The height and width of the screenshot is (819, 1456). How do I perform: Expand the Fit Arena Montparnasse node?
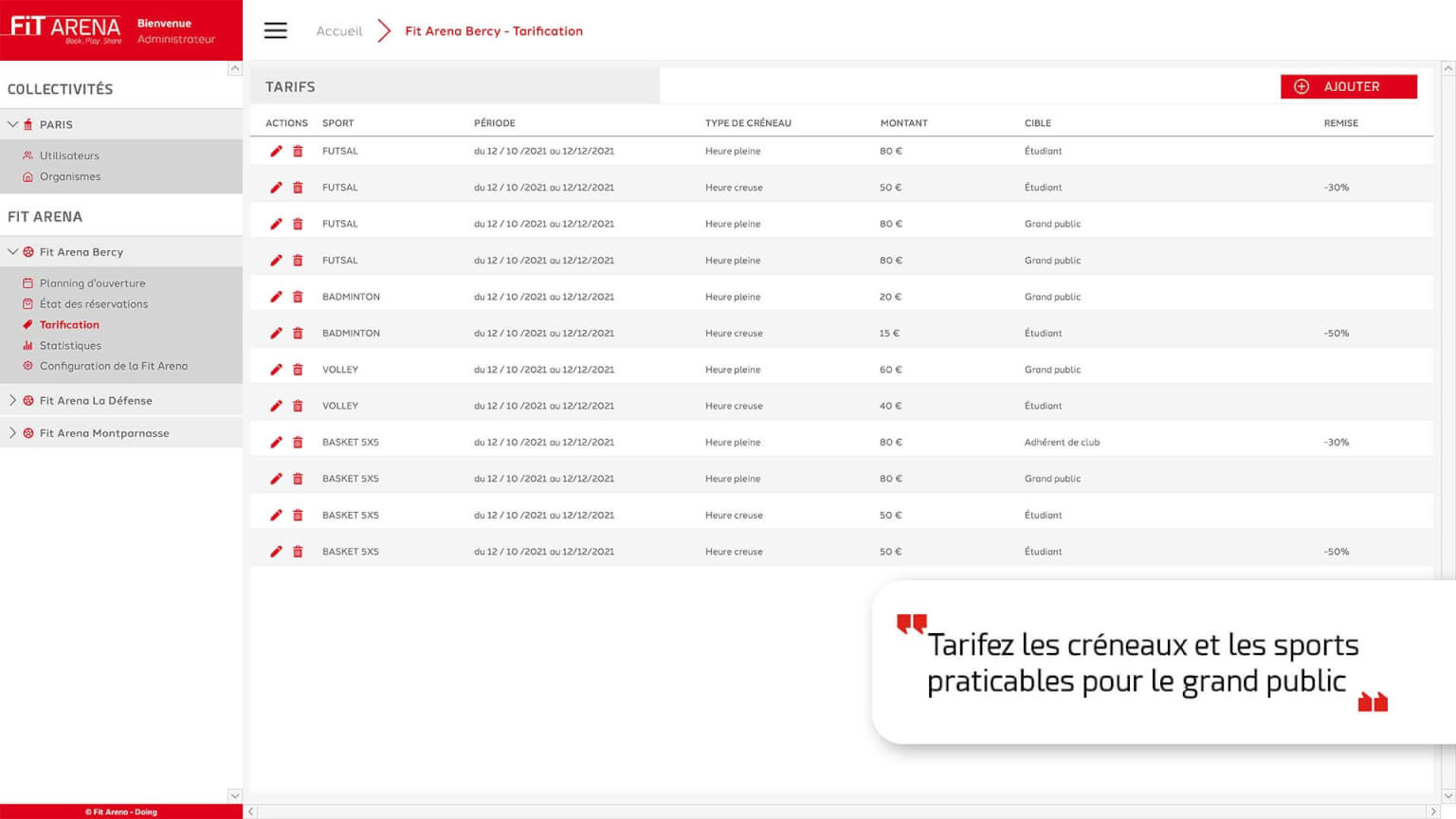click(13, 432)
